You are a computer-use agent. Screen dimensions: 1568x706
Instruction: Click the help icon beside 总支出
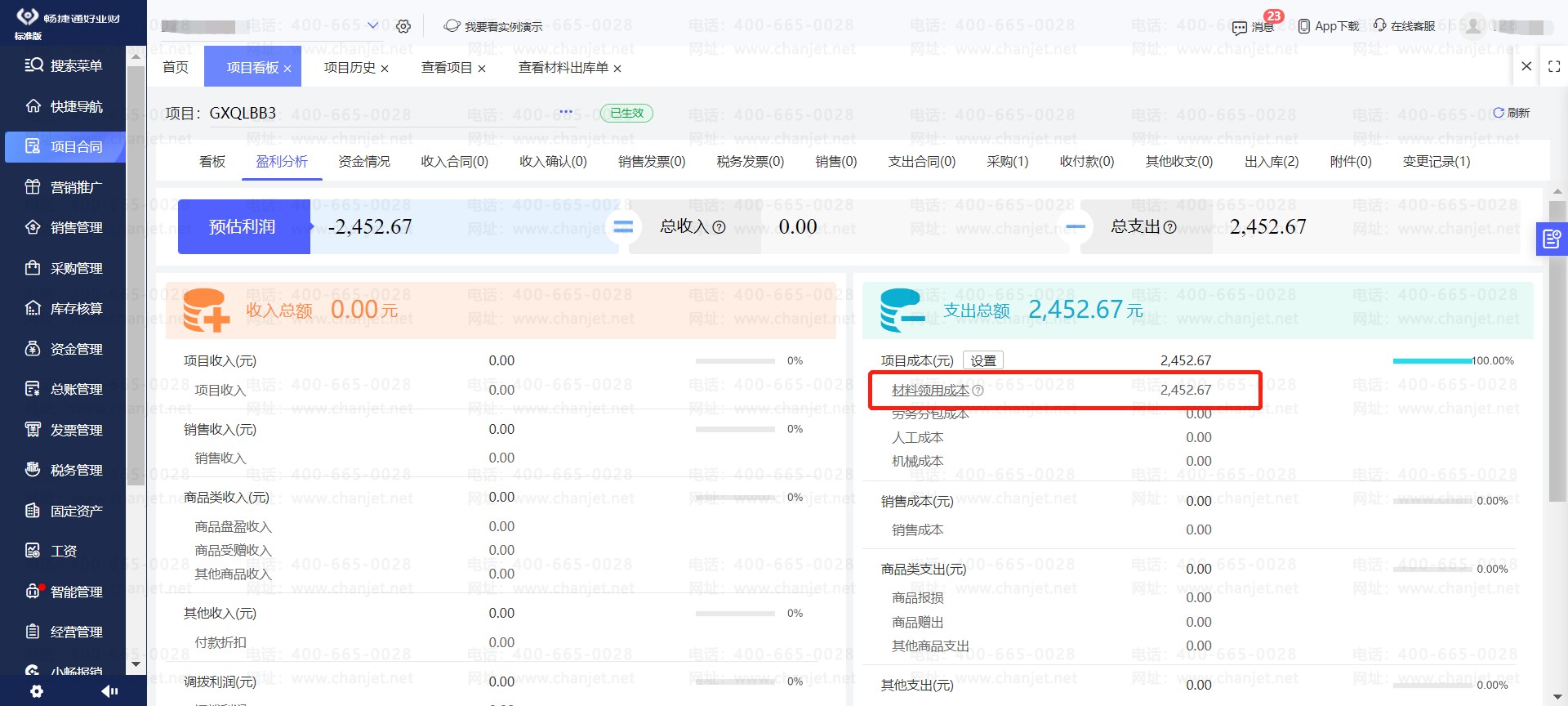click(x=1169, y=227)
